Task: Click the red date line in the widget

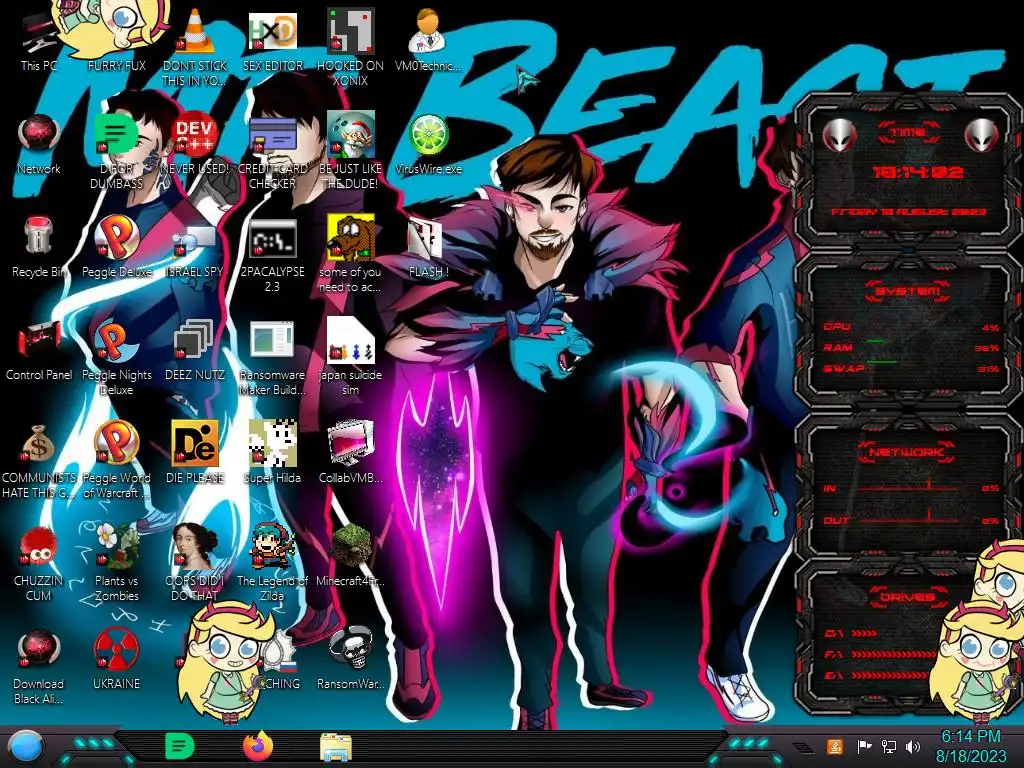Action: click(x=908, y=212)
